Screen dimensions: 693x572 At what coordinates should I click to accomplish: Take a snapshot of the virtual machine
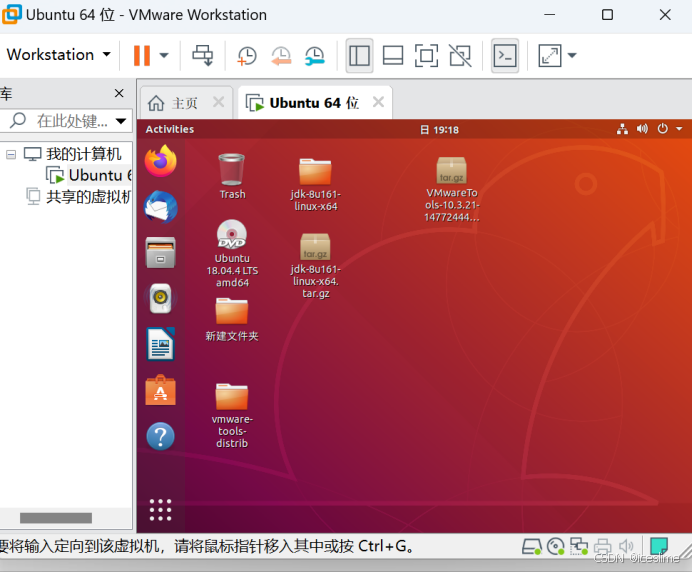[247, 56]
